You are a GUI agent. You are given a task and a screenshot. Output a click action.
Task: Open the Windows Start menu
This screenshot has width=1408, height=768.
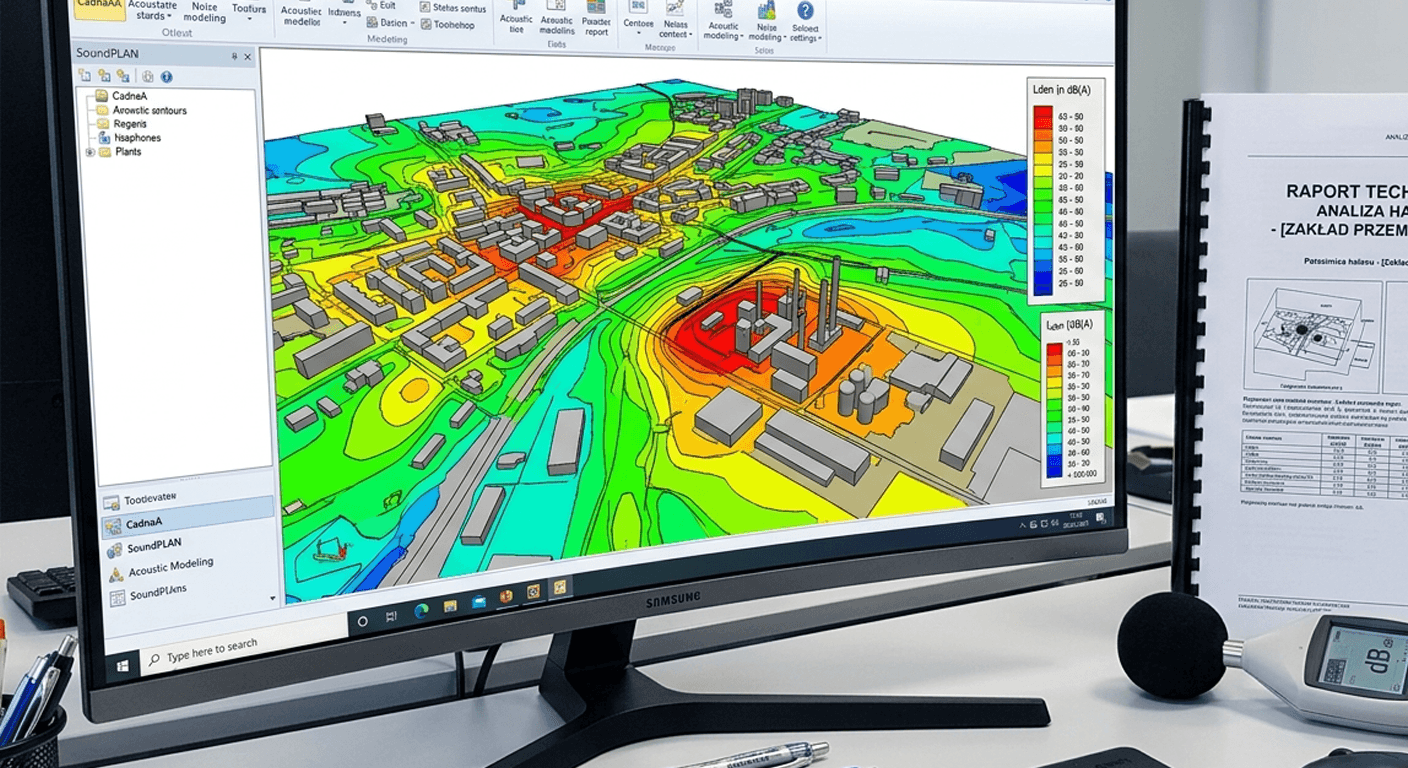pyautogui.click(x=122, y=665)
